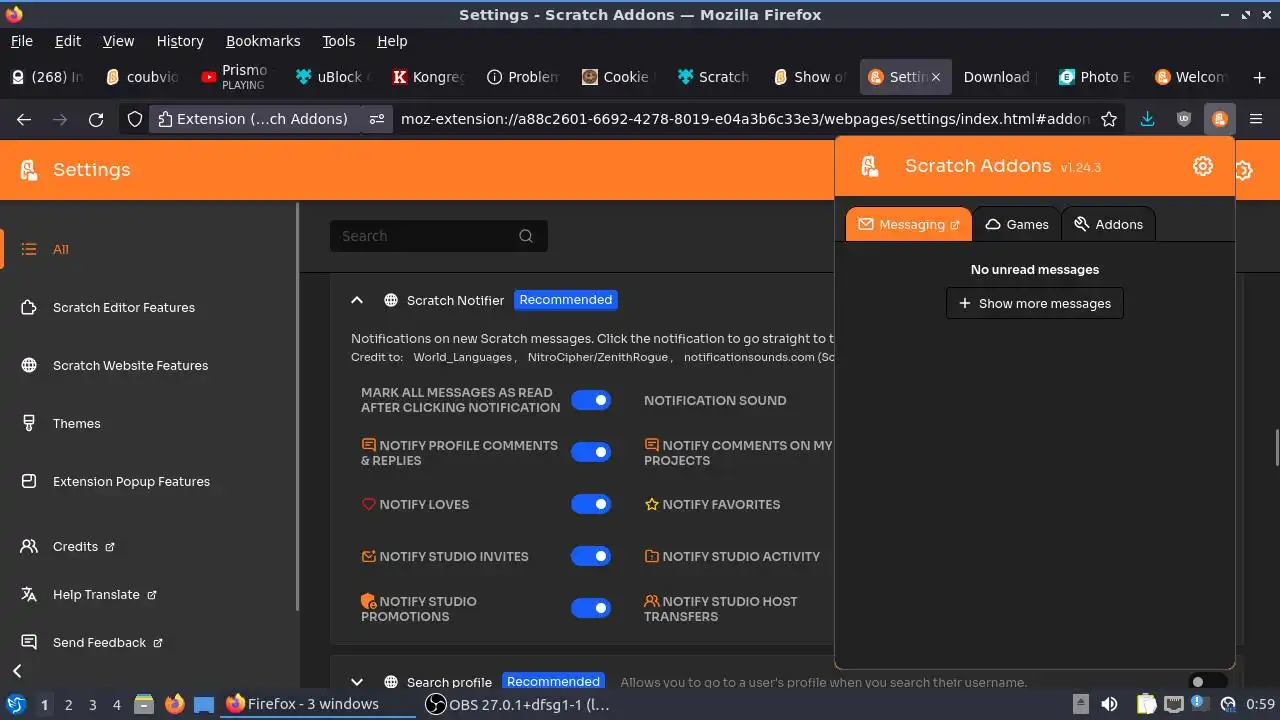Viewport: 1280px width, 720px height.
Task: Click the tracking protection shield icon
Action: [135, 119]
